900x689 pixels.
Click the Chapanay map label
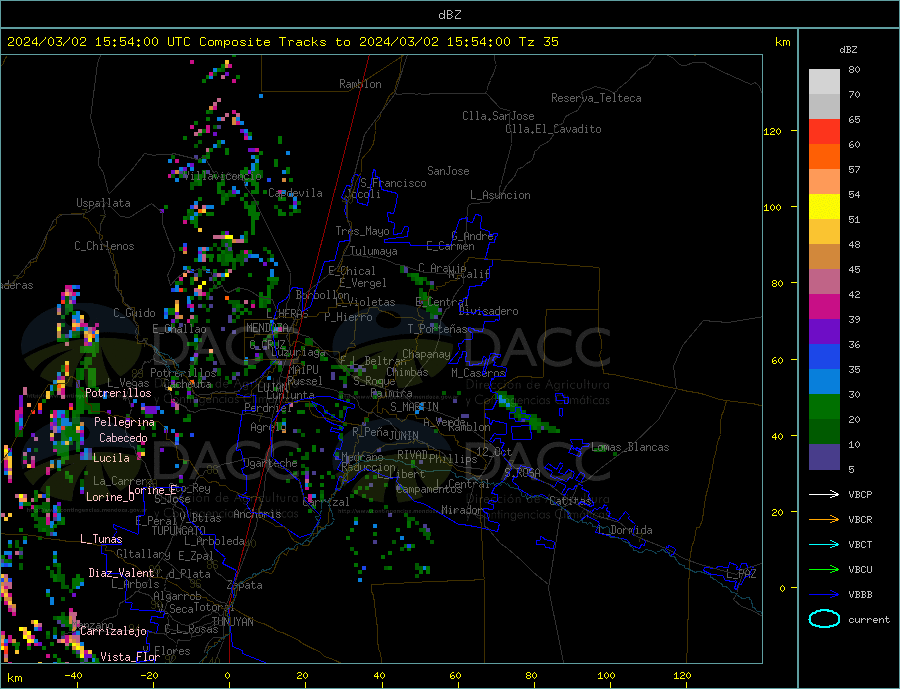coord(426,354)
